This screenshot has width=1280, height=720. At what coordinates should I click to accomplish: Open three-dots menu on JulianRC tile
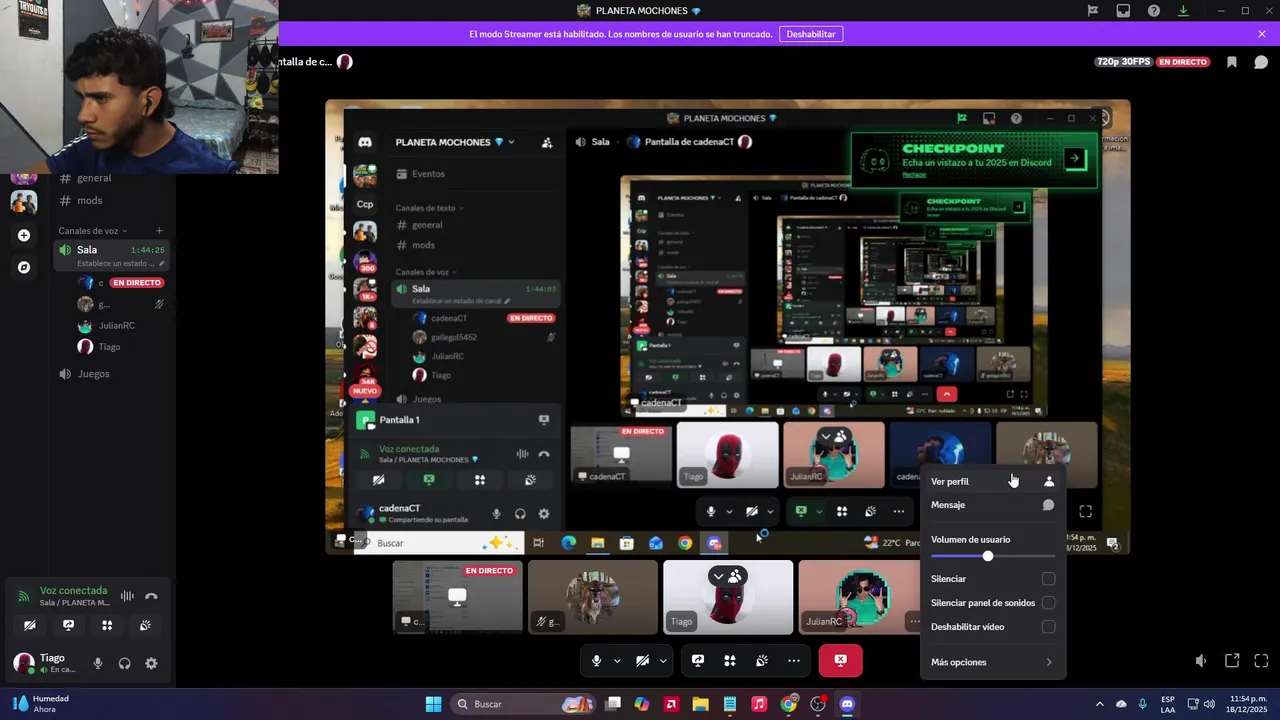click(x=914, y=621)
